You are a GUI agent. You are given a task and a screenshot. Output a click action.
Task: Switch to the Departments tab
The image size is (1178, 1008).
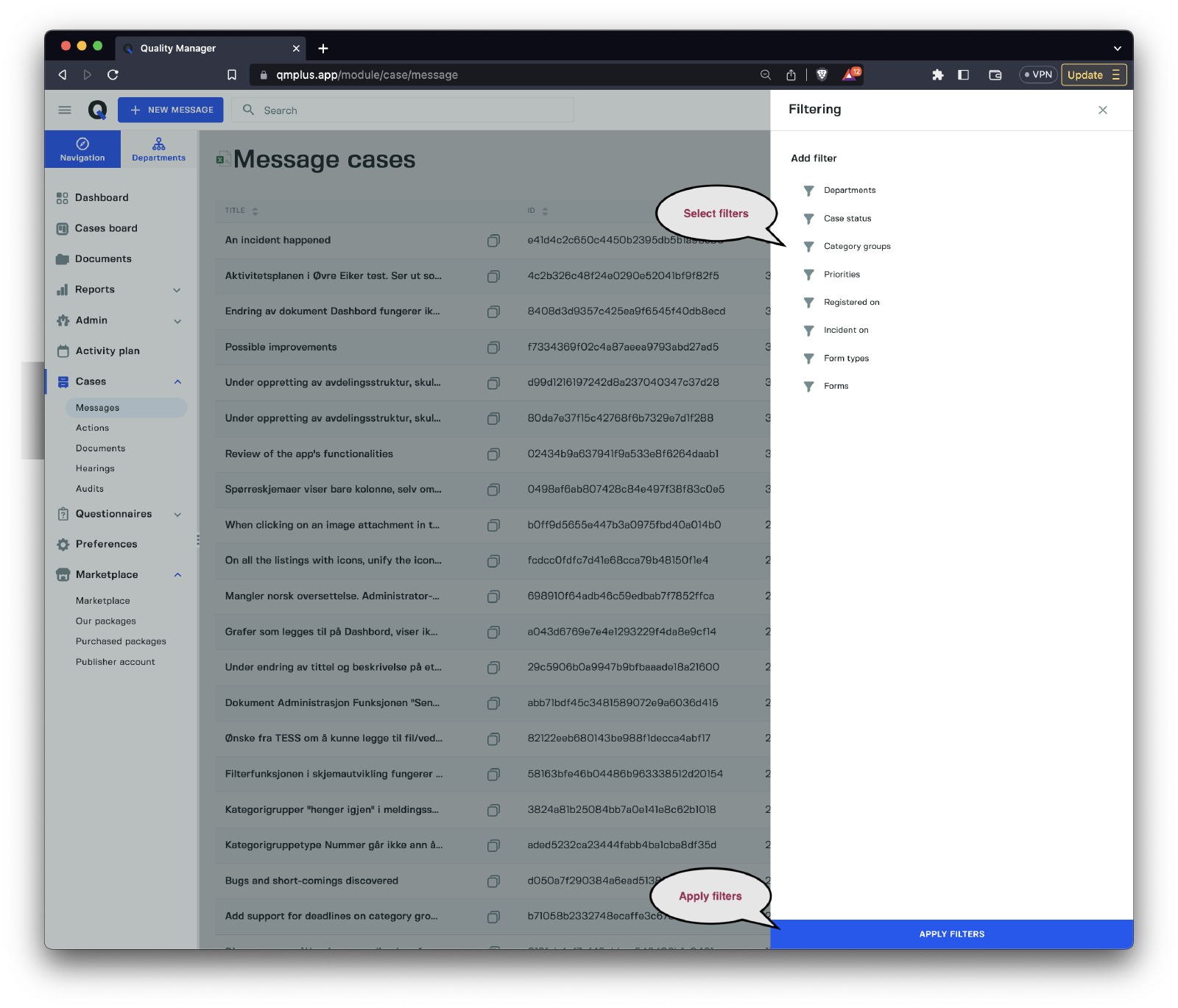point(158,149)
